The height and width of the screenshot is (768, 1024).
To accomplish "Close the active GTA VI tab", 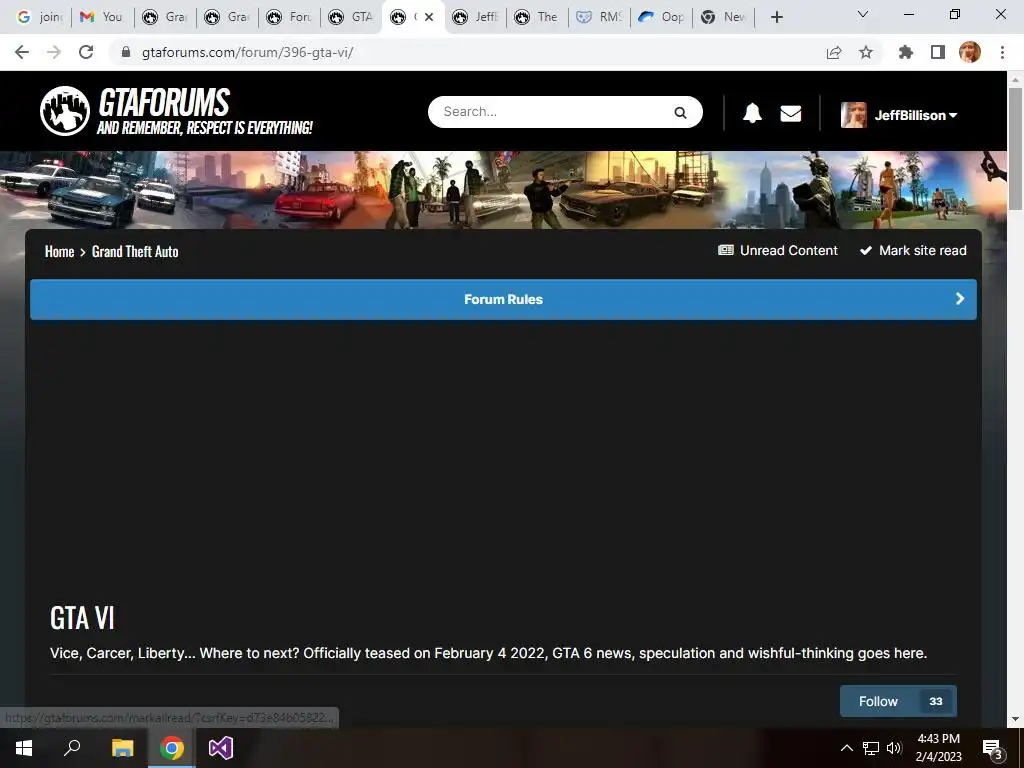I will point(429,17).
